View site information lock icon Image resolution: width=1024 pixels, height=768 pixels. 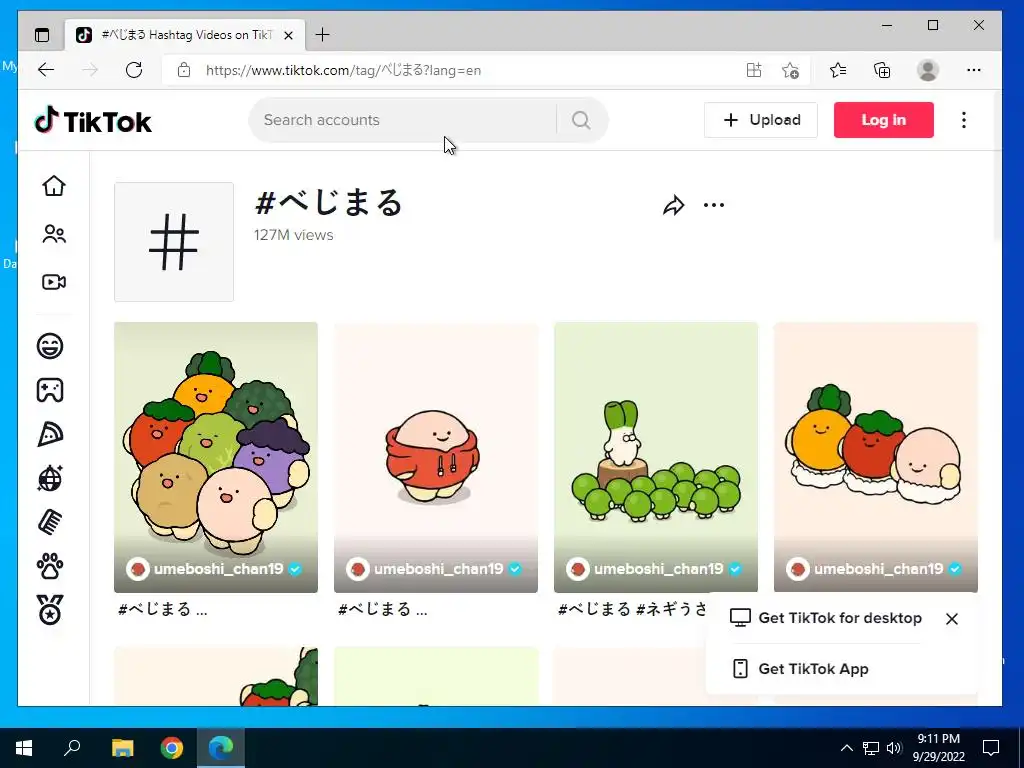[184, 70]
